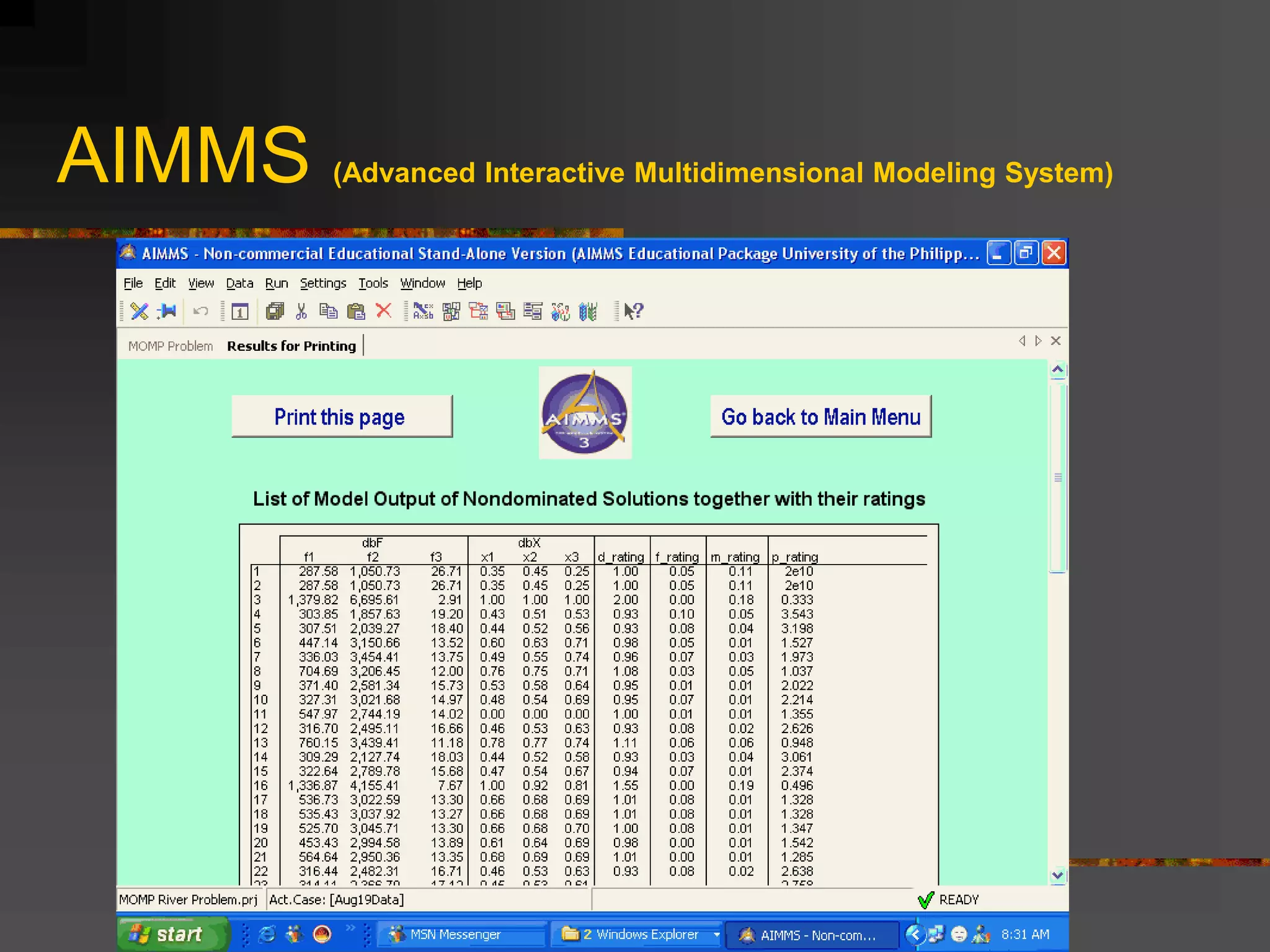The height and width of the screenshot is (952, 1270).
Task: Click cell value 1,336.87 in row 16
Action: pyautogui.click(x=313, y=785)
